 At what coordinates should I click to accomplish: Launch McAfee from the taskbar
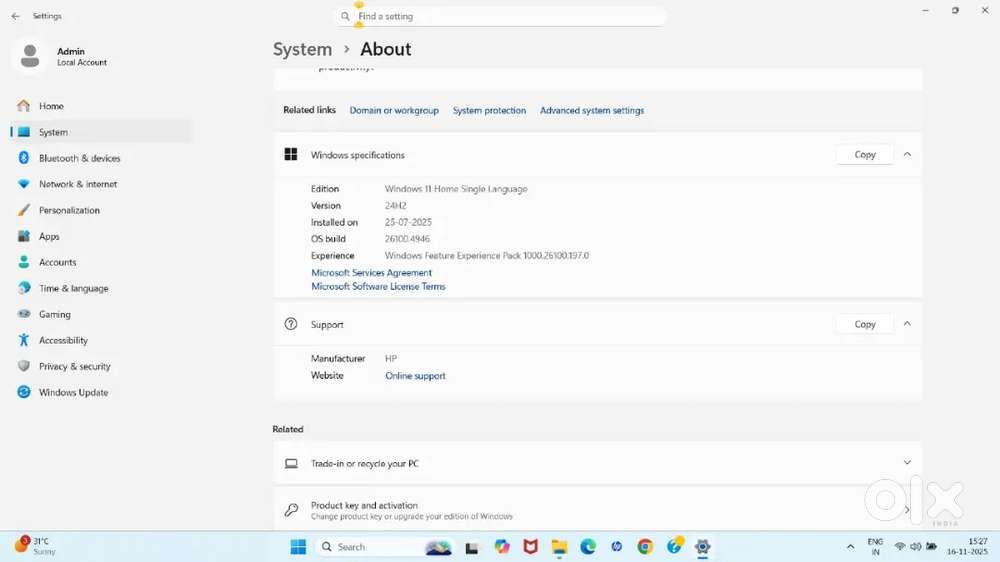pyautogui.click(x=530, y=547)
